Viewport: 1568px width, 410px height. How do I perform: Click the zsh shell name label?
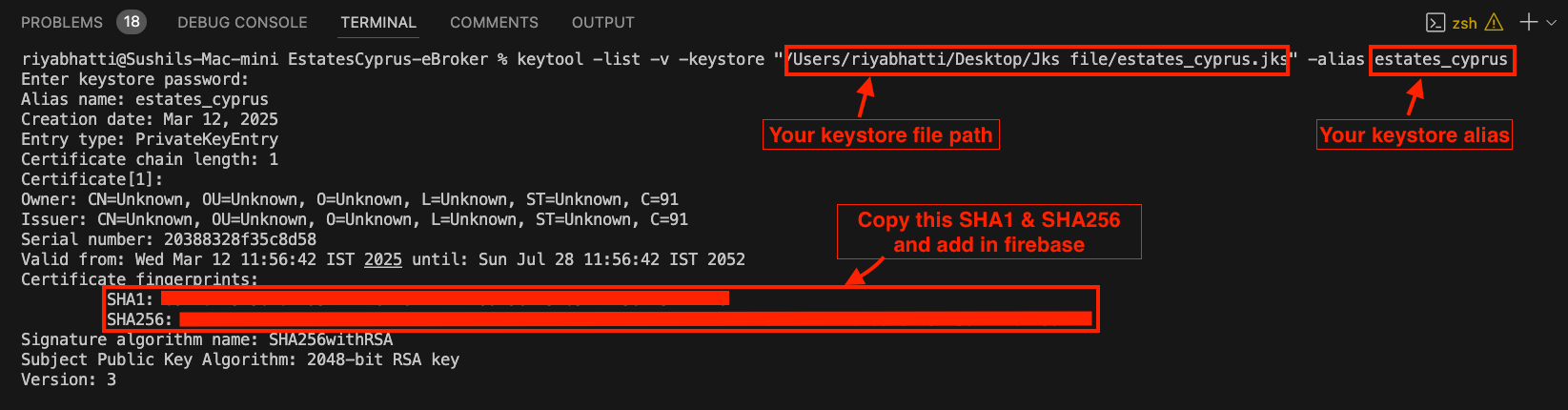pyautogui.click(x=1464, y=23)
